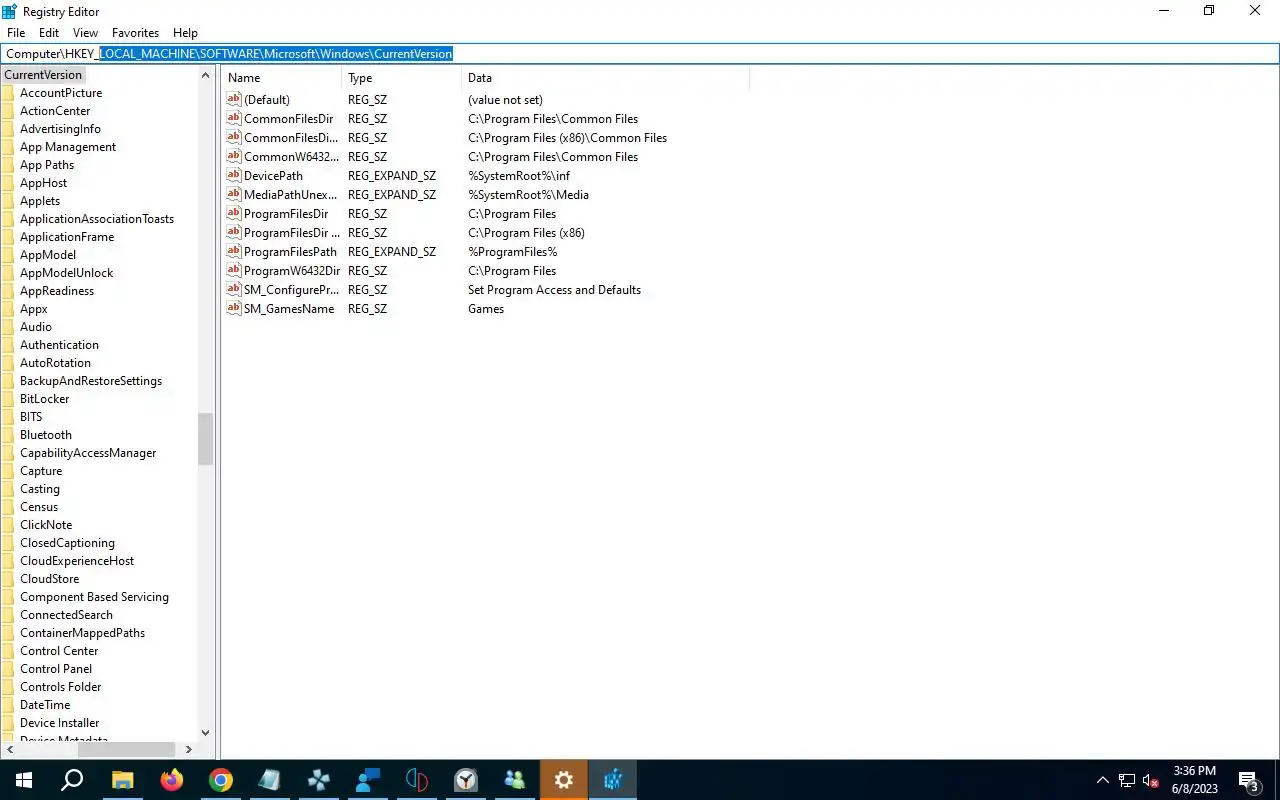Select the Device Installer key
The width and height of the screenshot is (1280, 800).
point(59,723)
